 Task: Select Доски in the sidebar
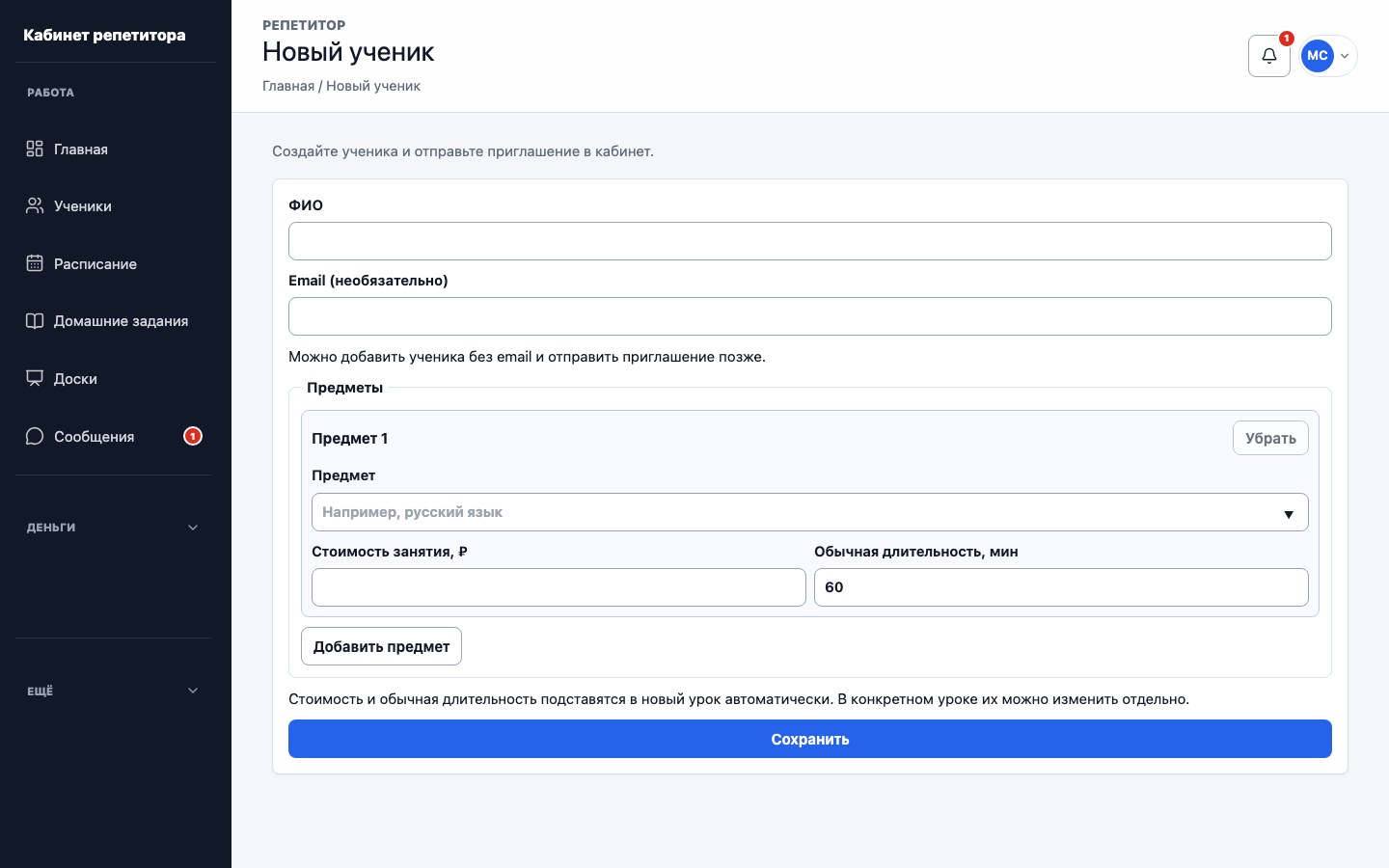tap(114, 378)
